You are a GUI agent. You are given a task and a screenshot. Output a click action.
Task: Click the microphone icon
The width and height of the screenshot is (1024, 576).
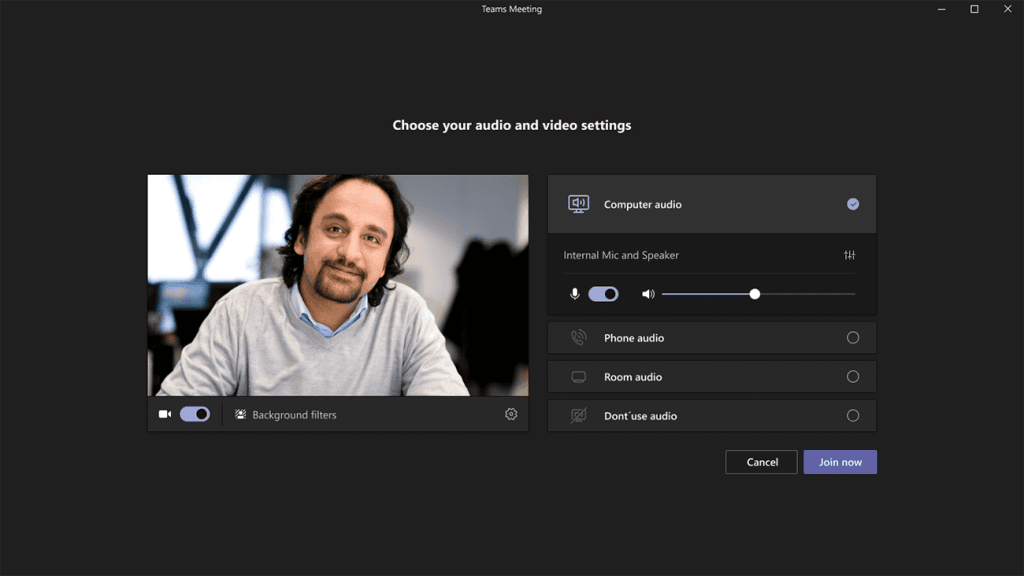575,294
